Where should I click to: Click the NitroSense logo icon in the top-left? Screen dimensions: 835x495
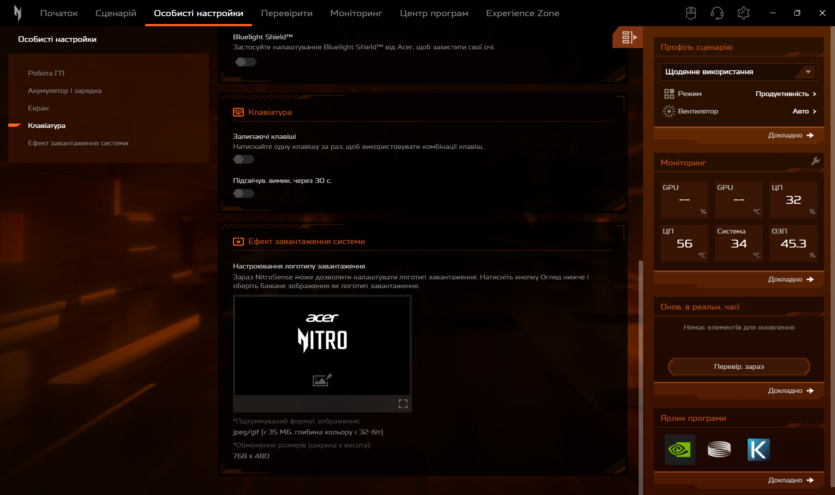pos(17,13)
